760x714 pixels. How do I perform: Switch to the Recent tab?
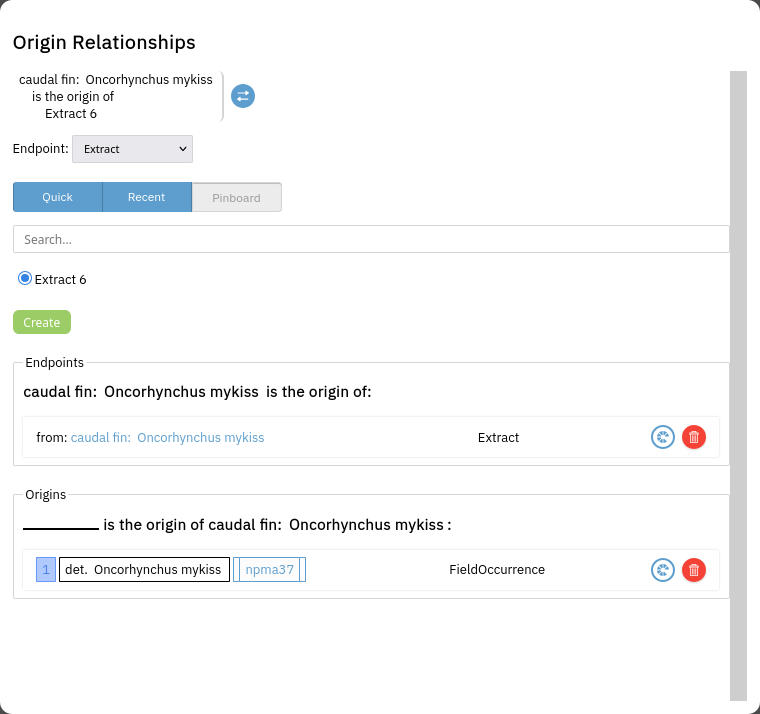[x=146, y=197]
